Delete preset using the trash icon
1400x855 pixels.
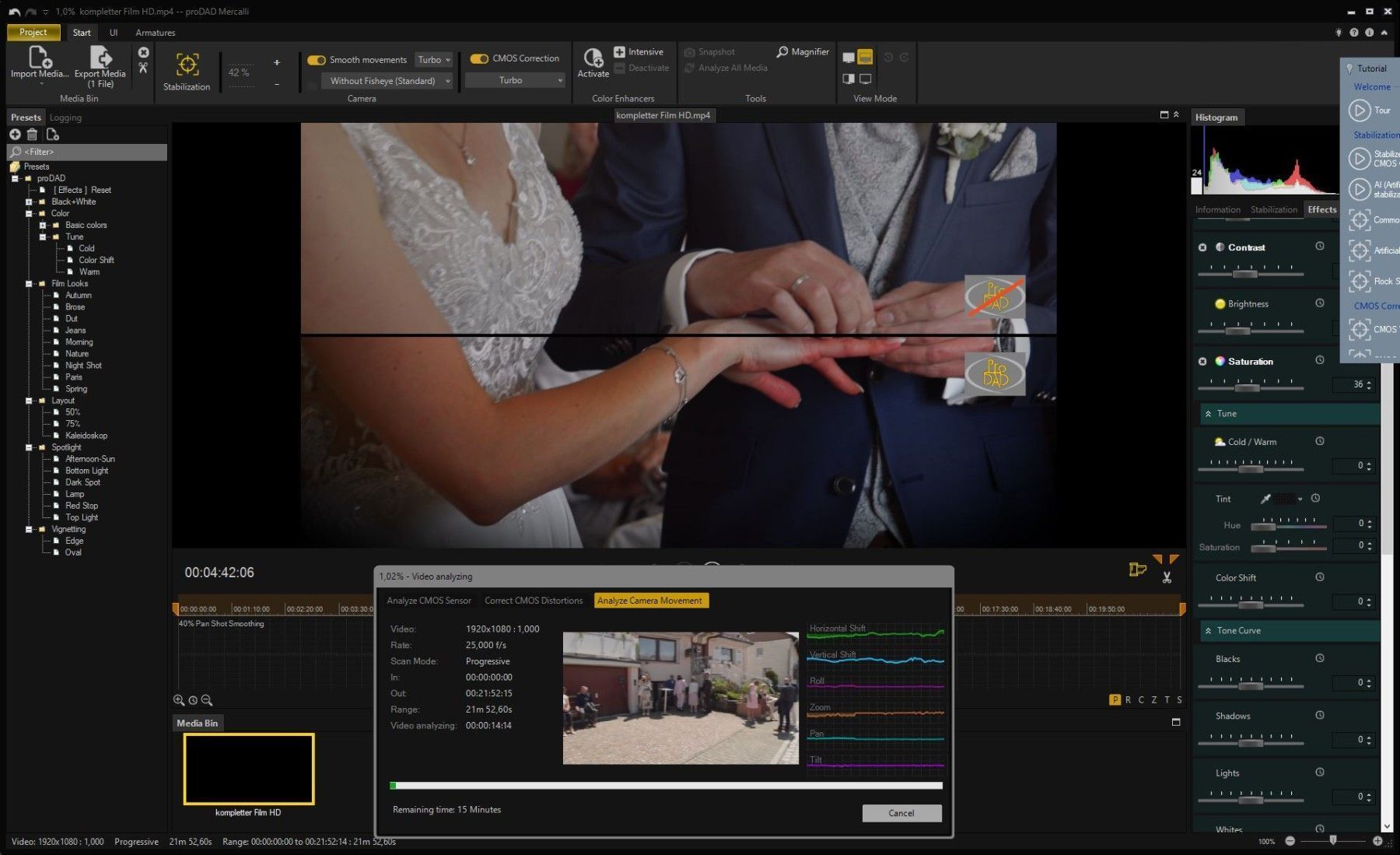coord(33,135)
